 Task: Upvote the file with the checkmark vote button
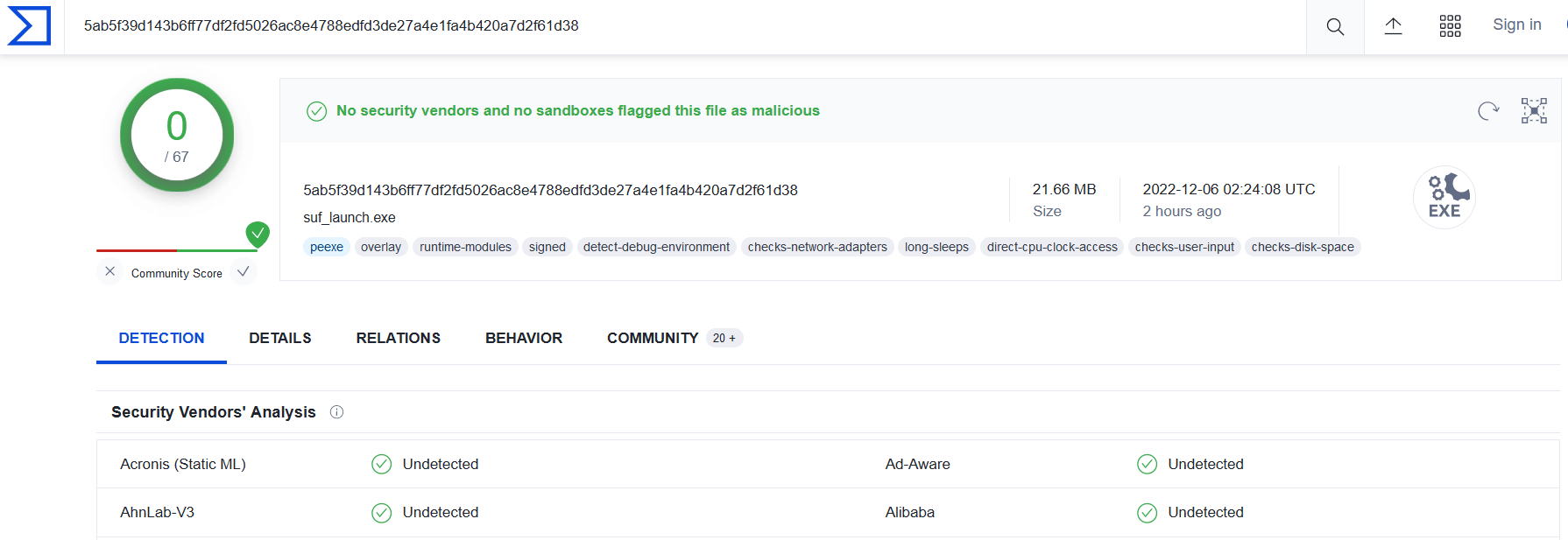pos(244,272)
